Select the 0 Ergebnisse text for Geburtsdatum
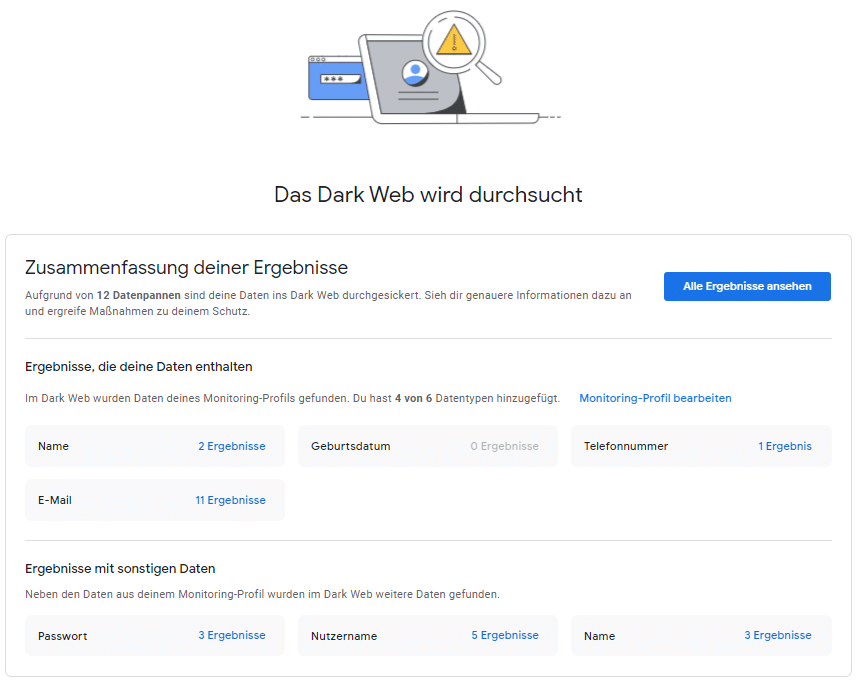This screenshot has width=857, height=687. (504, 446)
